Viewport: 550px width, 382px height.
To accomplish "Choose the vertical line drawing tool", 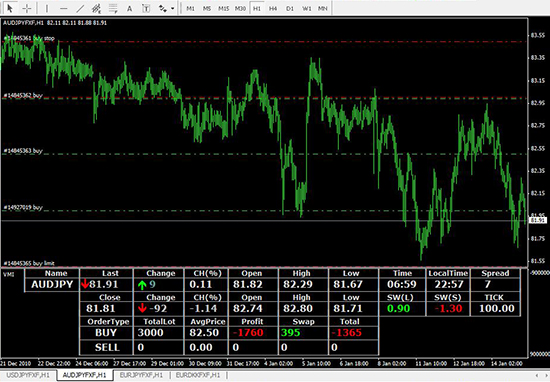I will coord(47,8).
